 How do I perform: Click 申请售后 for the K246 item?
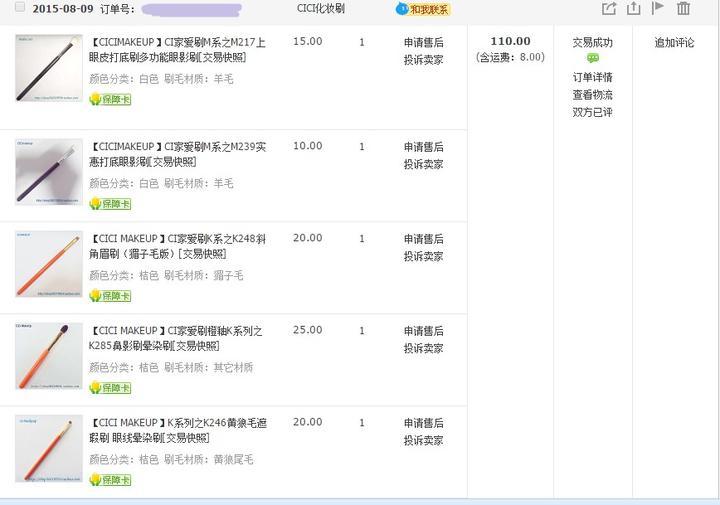[x=423, y=423]
